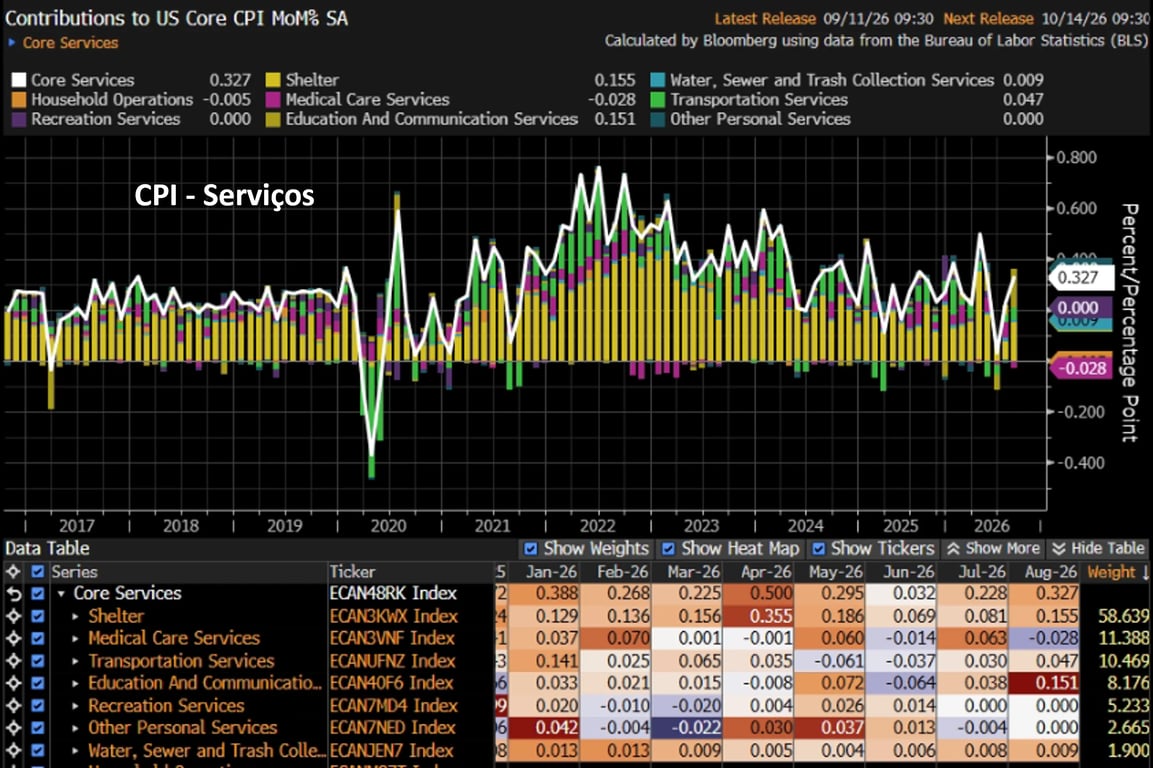The height and width of the screenshot is (768, 1153).
Task: Uncheck the Transportation Services row checkbox
Action: click(x=38, y=661)
